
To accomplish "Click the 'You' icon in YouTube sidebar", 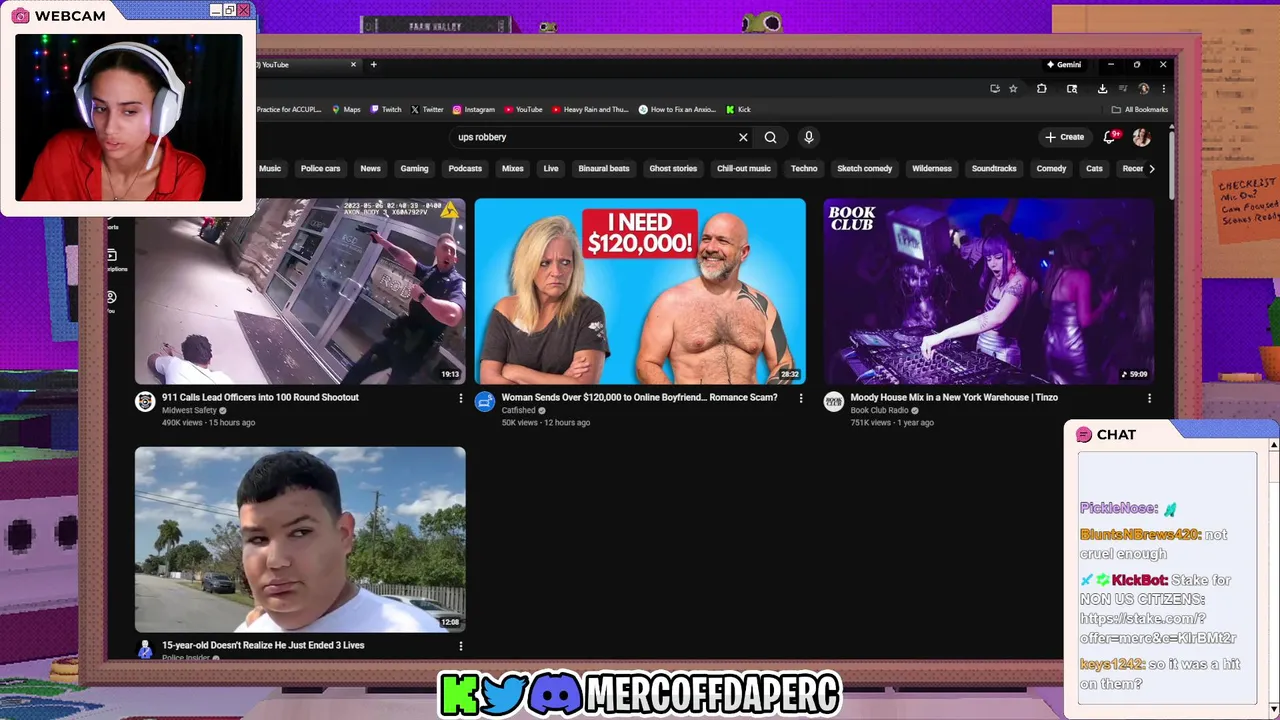I will pos(111,297).
